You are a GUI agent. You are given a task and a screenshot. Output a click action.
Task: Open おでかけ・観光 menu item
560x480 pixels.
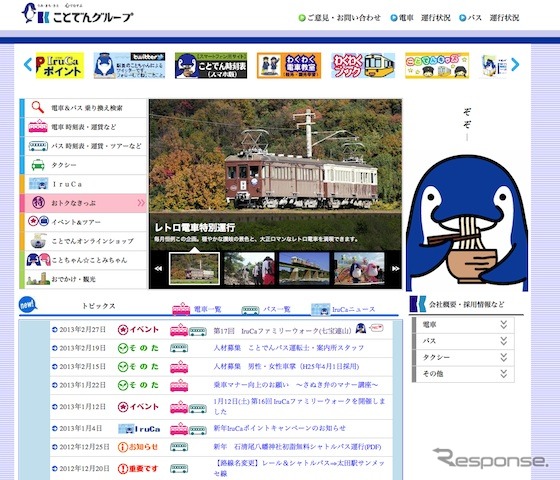click(x=86, y=279)
